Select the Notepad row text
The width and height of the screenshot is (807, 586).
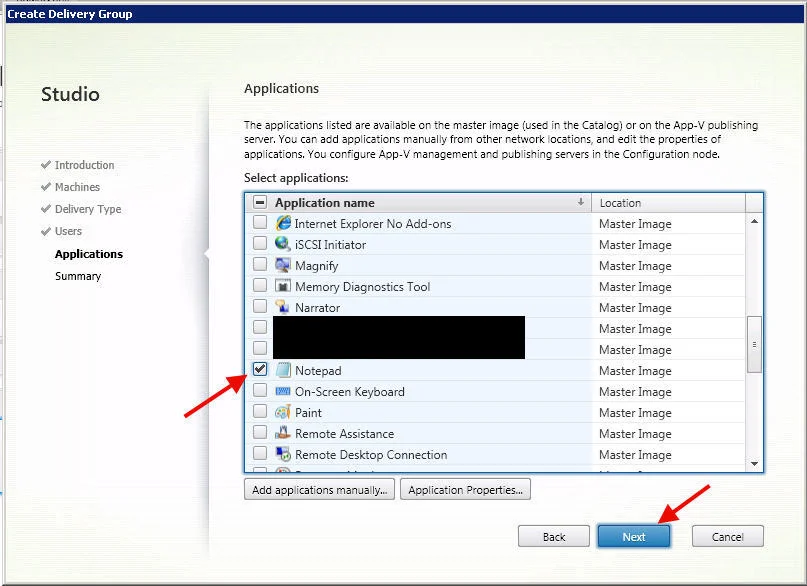point(318,370)
